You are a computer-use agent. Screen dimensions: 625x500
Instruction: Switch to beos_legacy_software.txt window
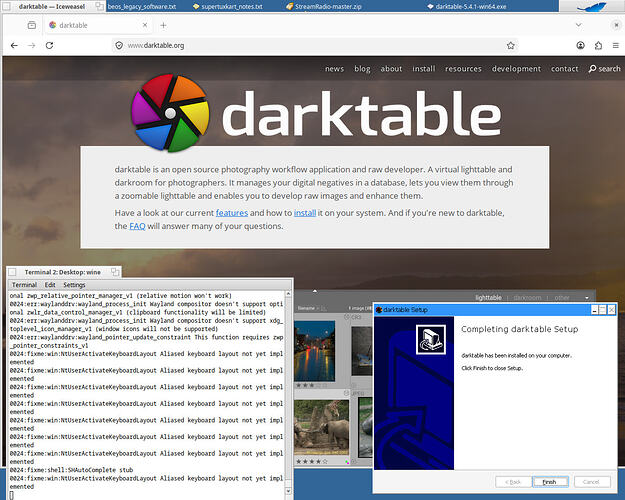(142, 6)
